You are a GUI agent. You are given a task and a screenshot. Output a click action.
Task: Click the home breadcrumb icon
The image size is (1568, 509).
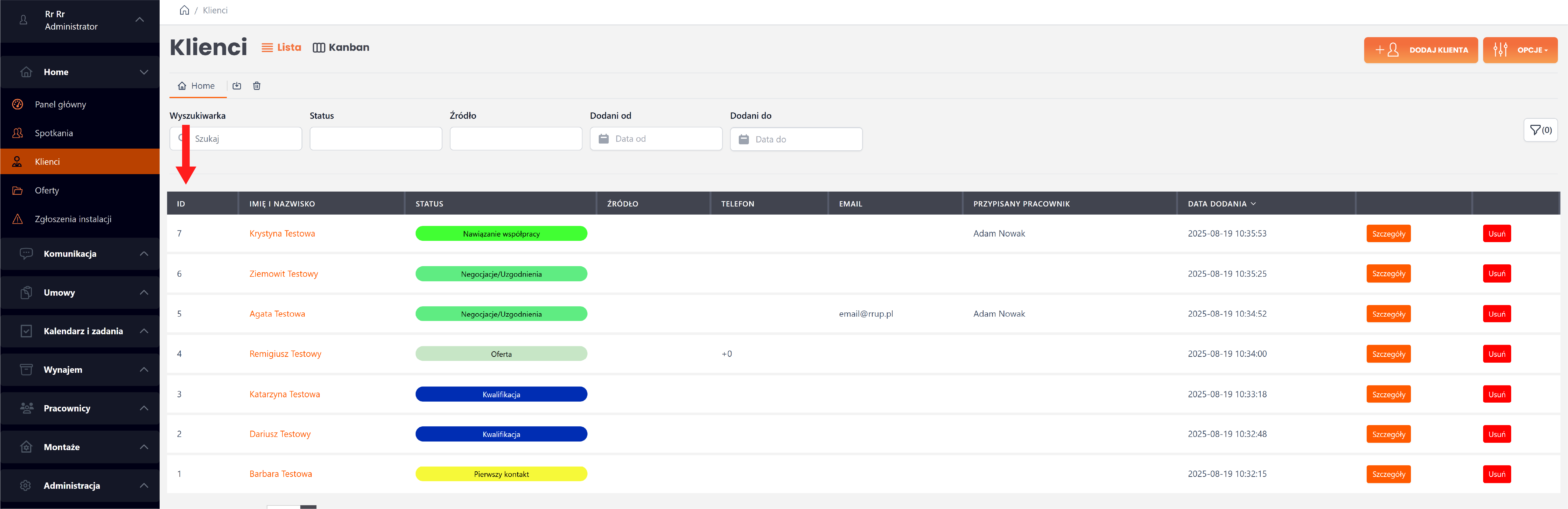click(184, 10)
